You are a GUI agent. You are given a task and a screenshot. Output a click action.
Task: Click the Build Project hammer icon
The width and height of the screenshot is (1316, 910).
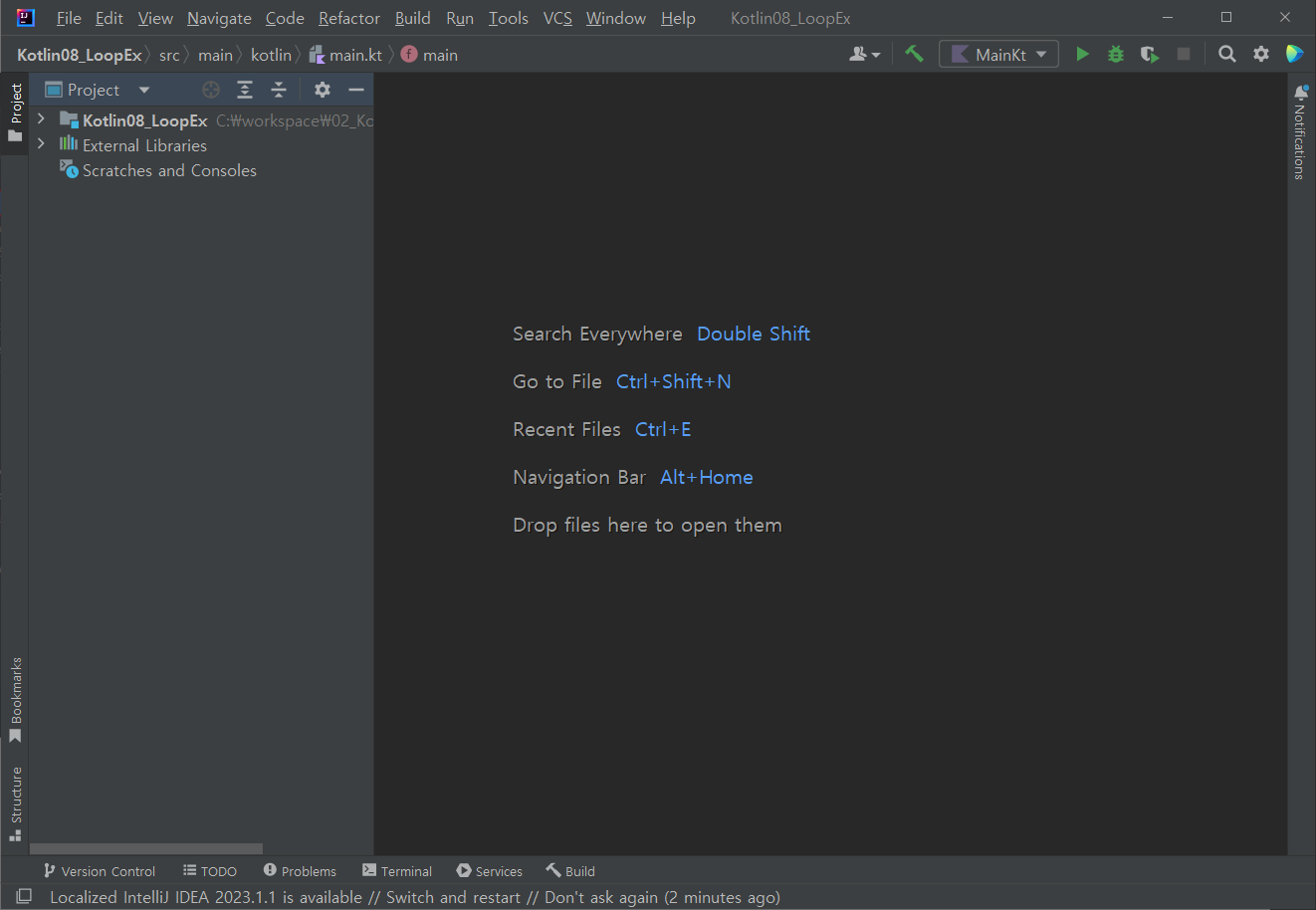coord(914,54)
